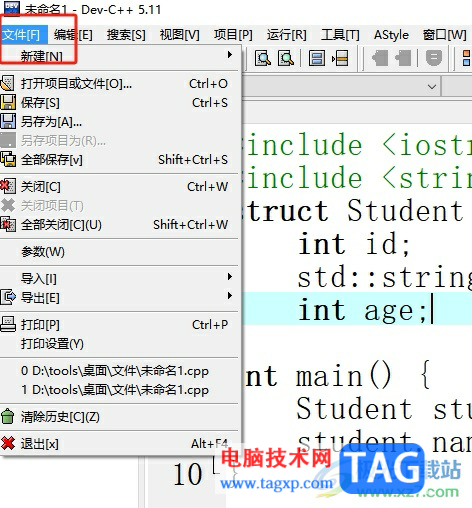This screenshot has height=508, width=472.
Task: Click the export icon beside 导出[E]
Action: [x=8, y=297]
